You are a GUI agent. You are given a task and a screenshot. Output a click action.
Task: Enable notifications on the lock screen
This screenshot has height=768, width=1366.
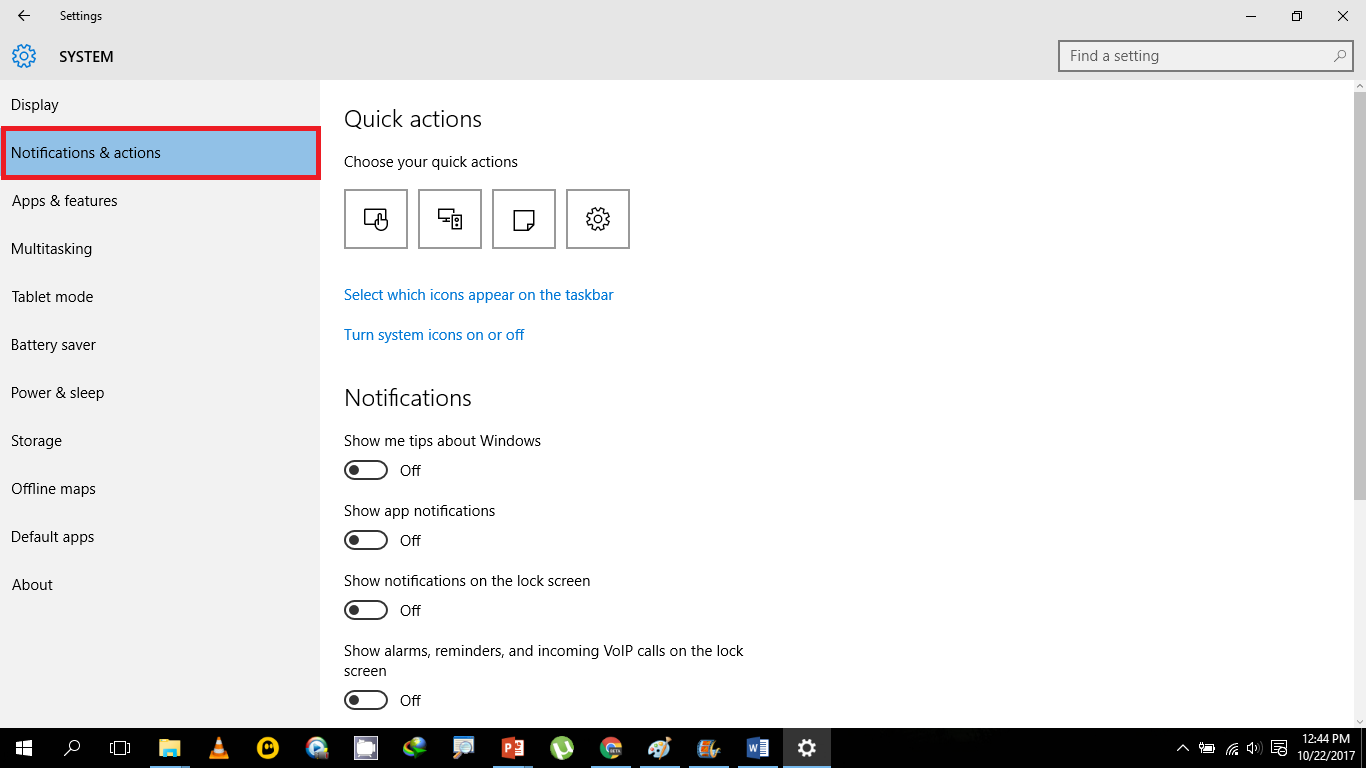point(365,609)
